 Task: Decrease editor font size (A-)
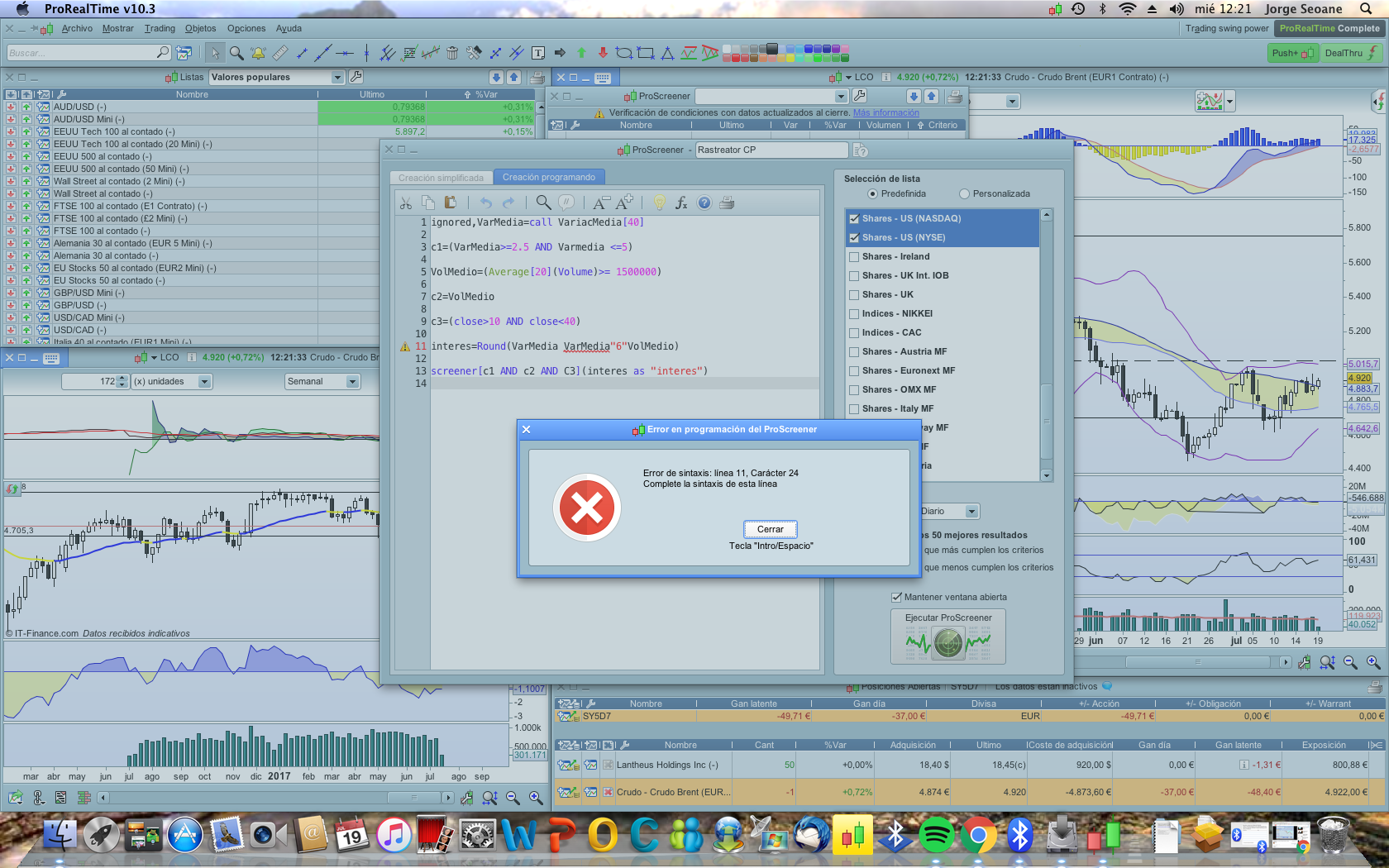tap(601, 203)
